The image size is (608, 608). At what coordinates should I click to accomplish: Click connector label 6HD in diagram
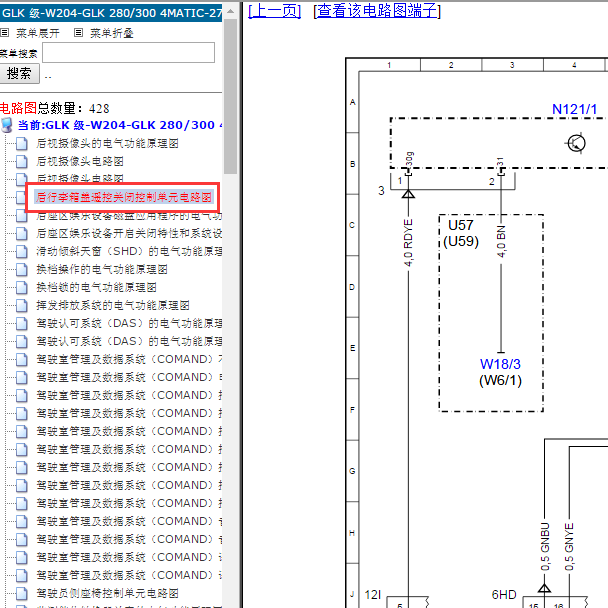coord(504,594)
